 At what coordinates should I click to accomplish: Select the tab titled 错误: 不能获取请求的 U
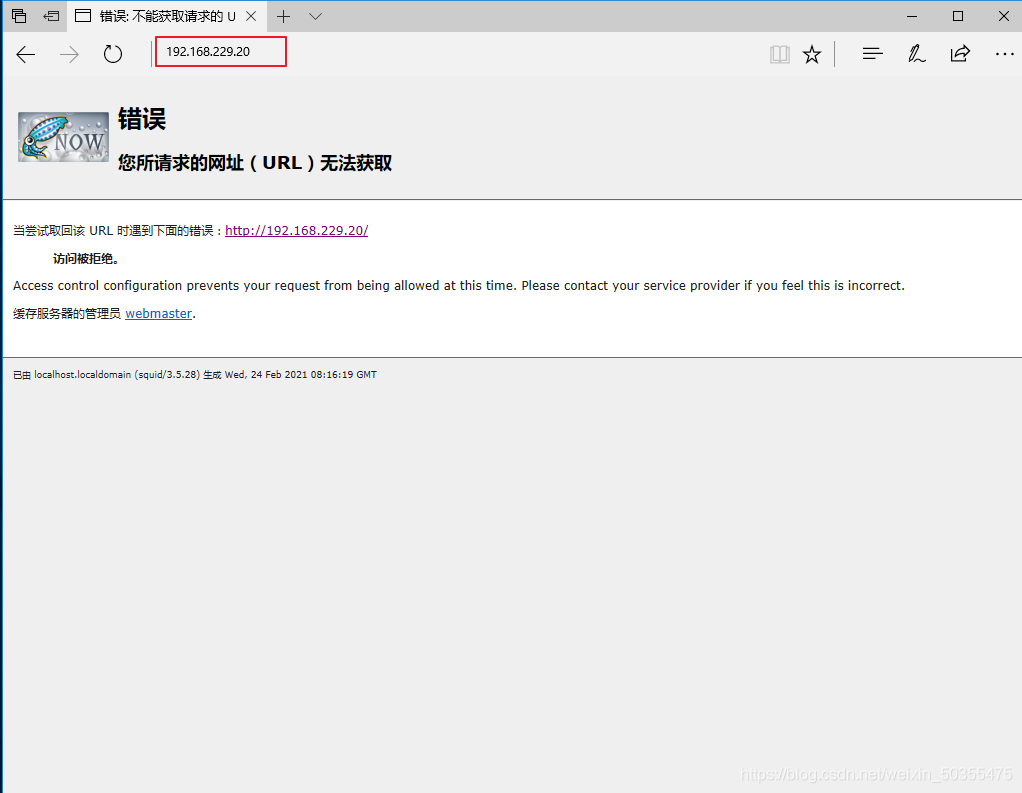(x=166, y=16)
